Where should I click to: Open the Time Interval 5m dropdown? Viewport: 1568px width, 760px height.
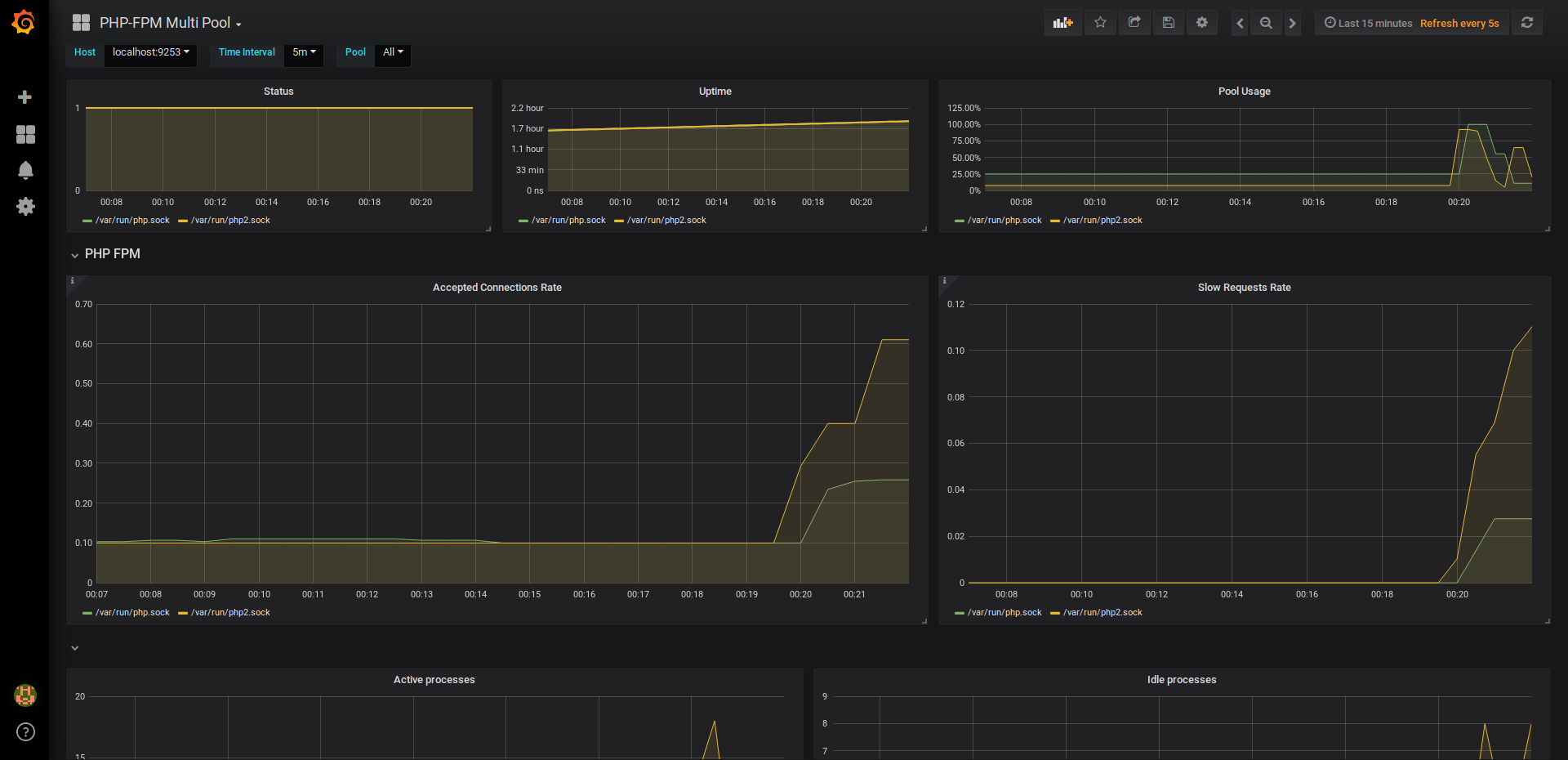click(x=304, y=53)
